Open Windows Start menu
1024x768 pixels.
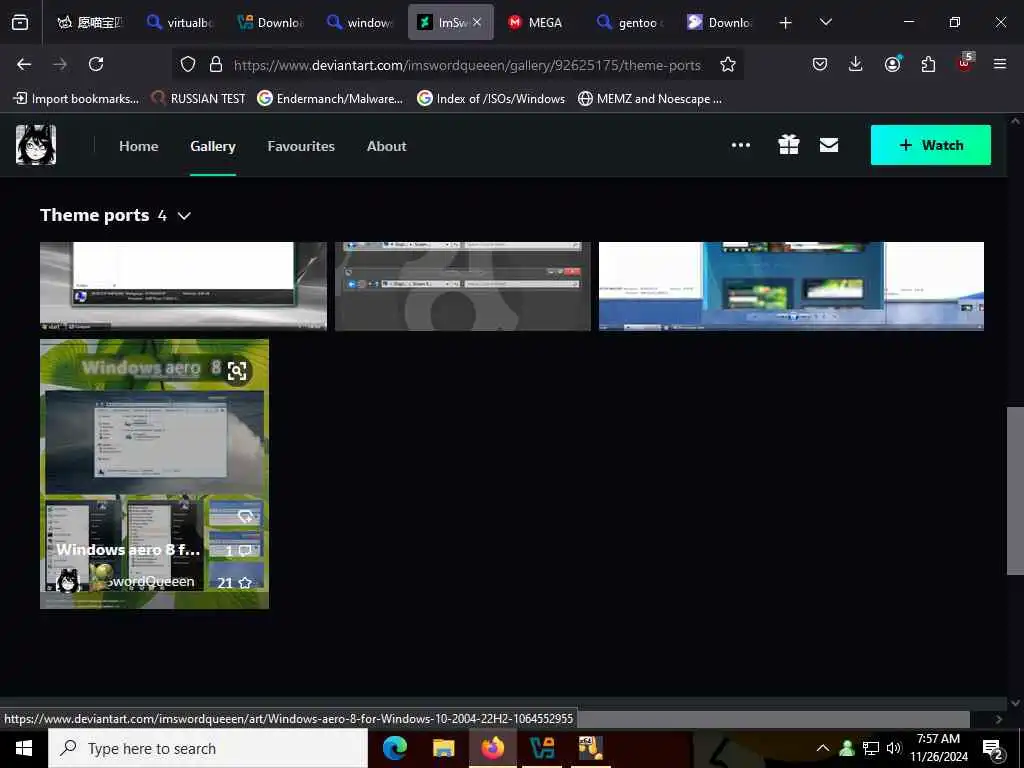pyautogui.click(x=24, y=748)
